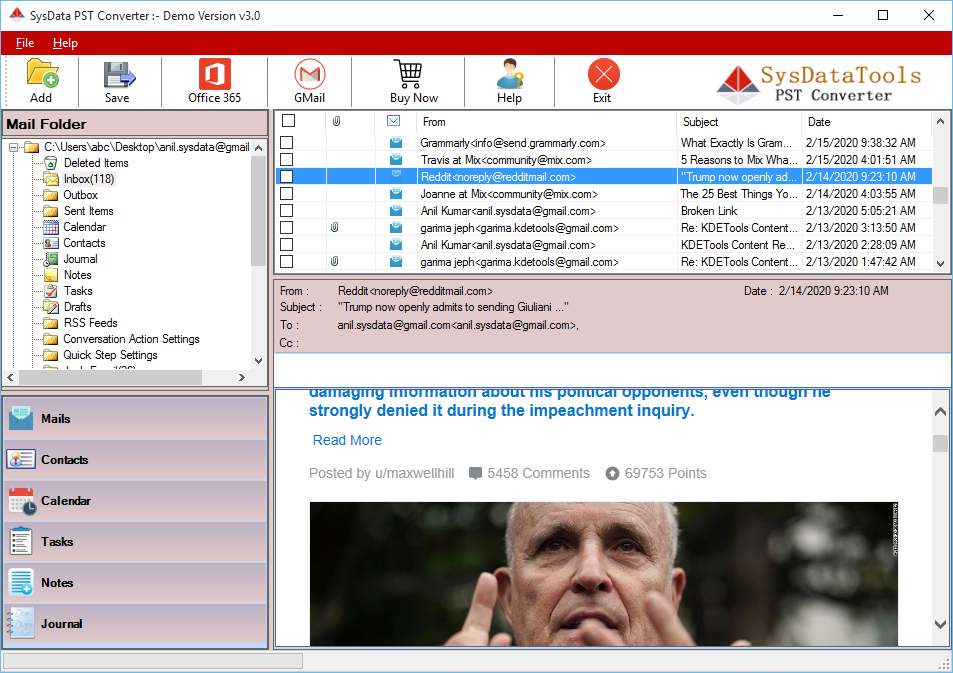Click the Add folder toolbar icon
Image resolution: width=953 pixels, height=673 pixels.
tap(41, 74)
